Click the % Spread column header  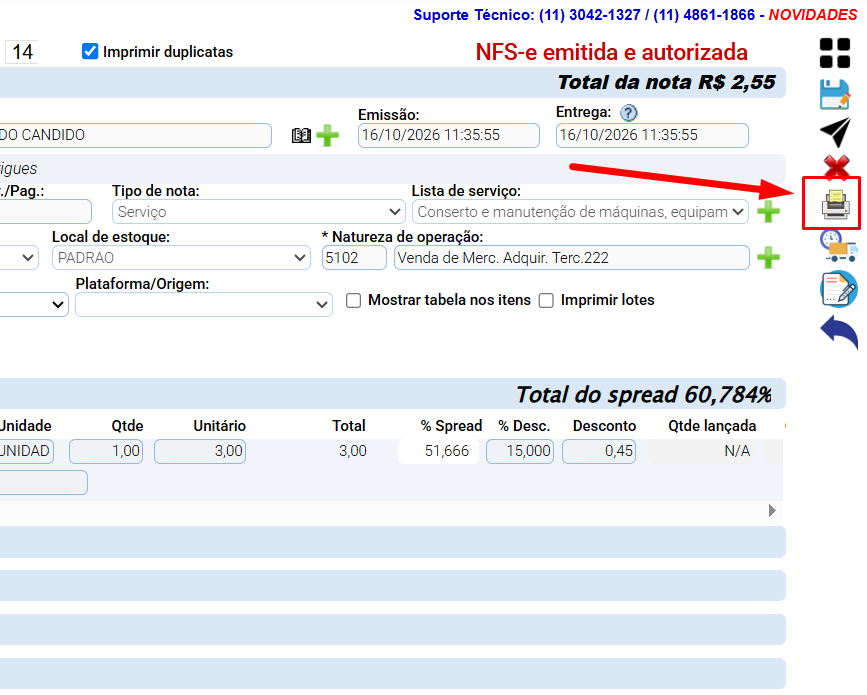pyautogui.click(x=451, y=426)
